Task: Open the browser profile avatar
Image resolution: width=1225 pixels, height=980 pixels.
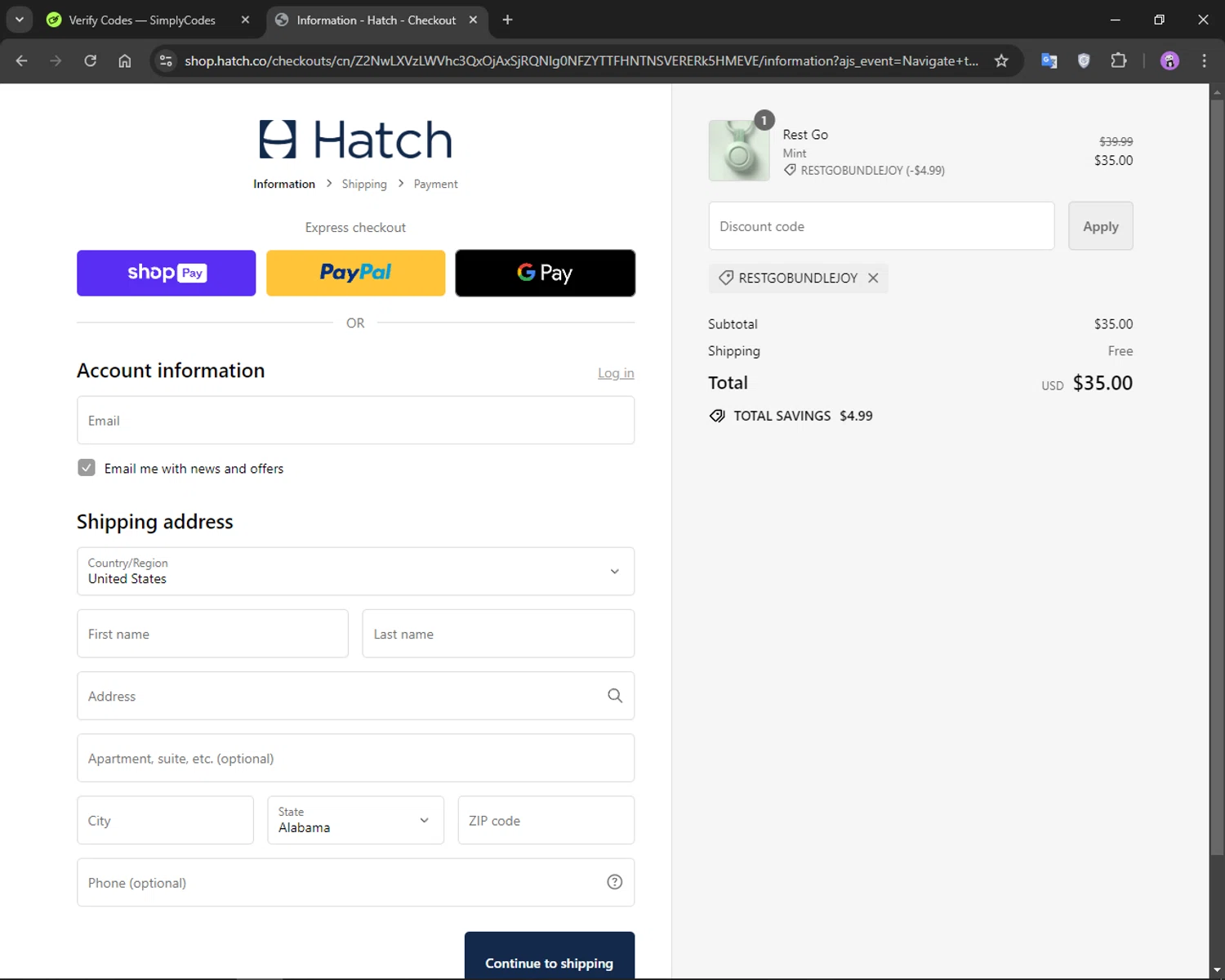Action: coord(1169,60)
